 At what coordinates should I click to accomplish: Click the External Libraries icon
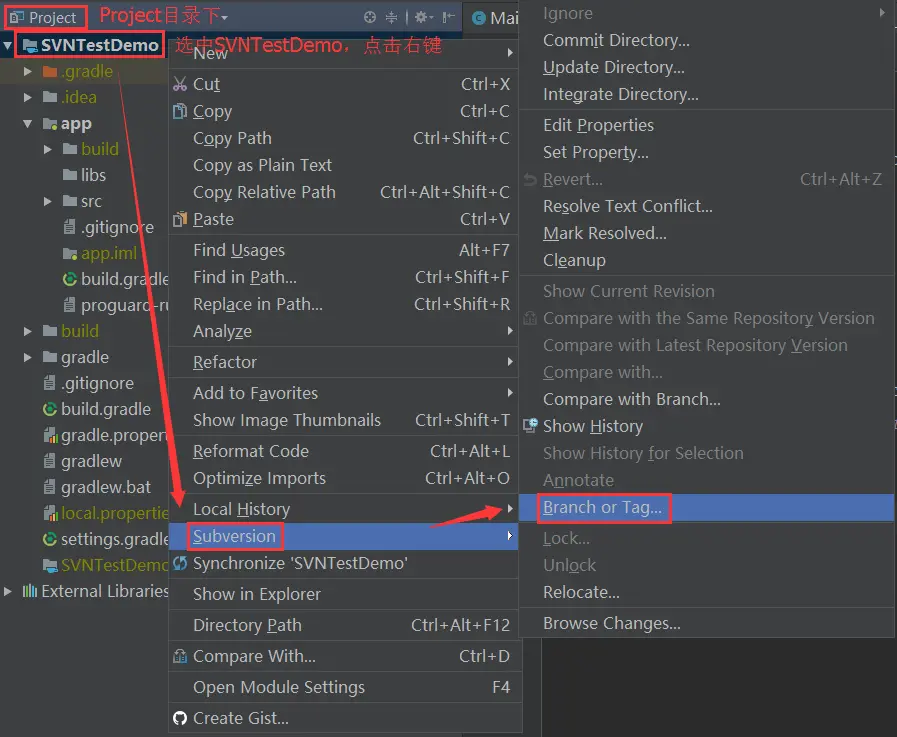point(30,591)
